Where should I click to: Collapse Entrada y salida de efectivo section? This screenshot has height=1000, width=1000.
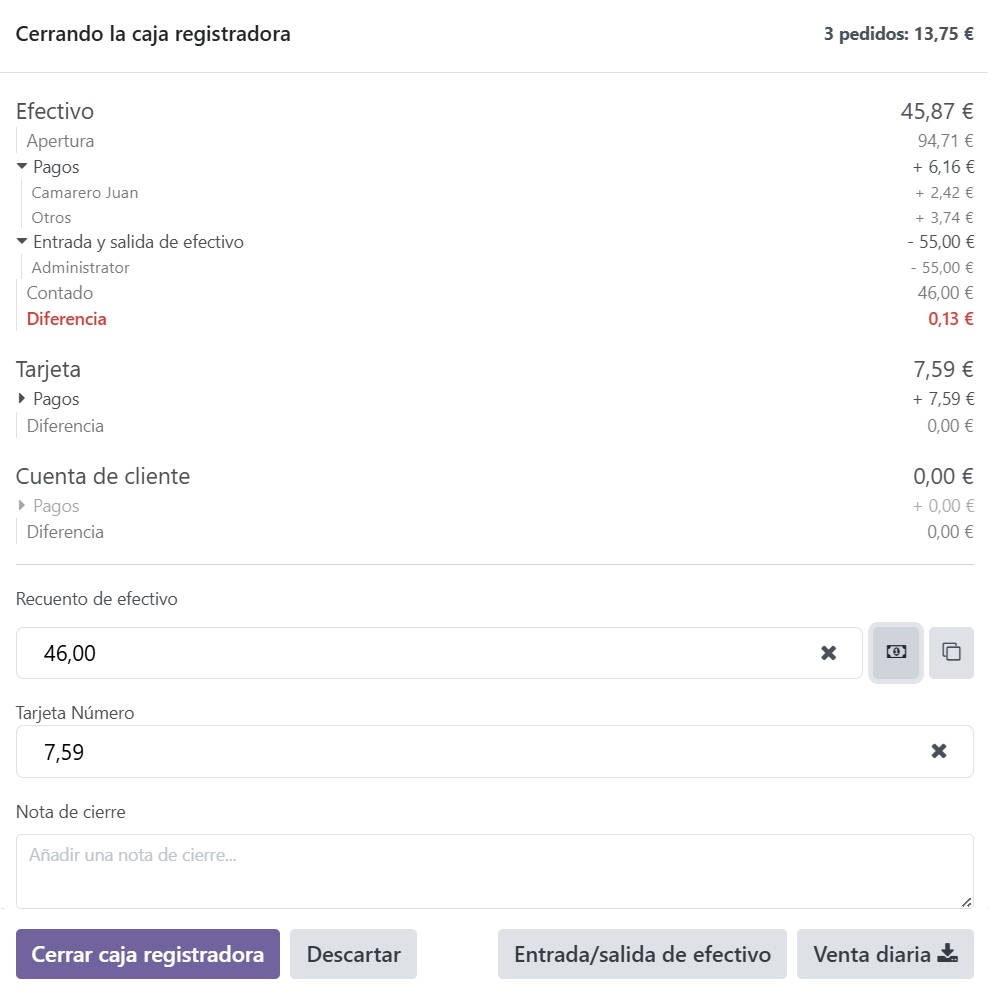click(23, 242)
